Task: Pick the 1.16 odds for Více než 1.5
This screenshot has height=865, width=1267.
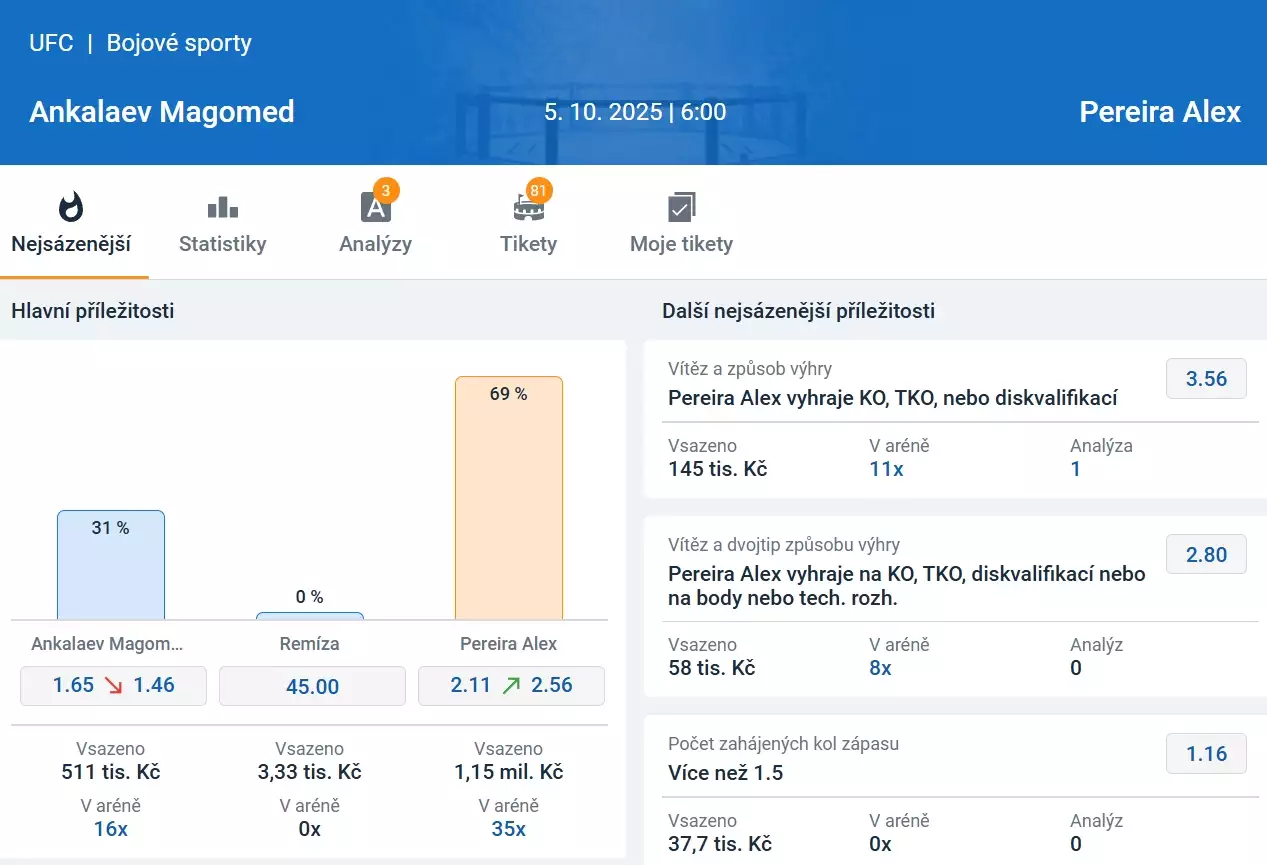Action: point(1206,754)
